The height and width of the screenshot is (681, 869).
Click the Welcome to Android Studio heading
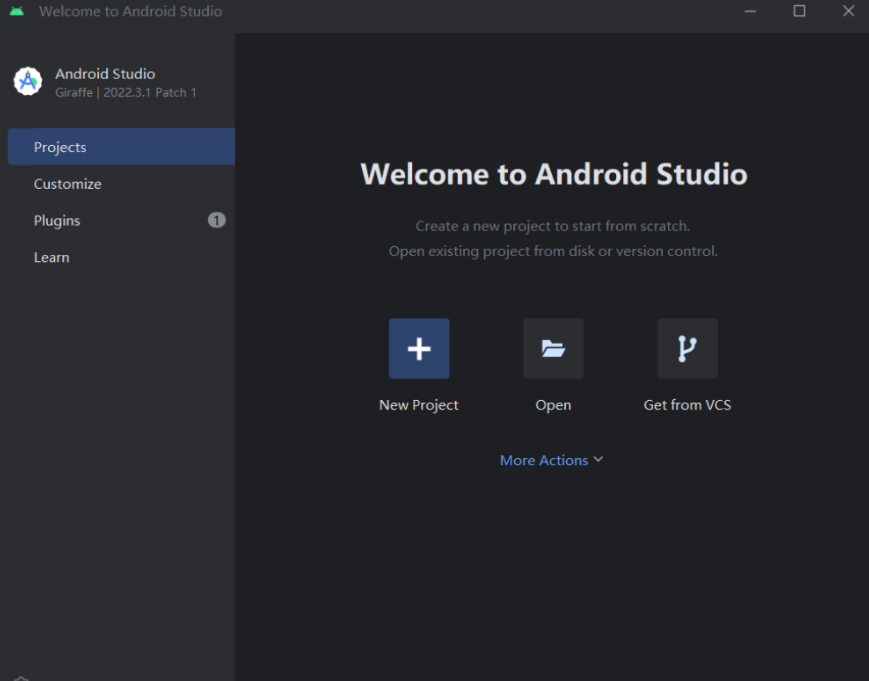click(x=554, y=174)
